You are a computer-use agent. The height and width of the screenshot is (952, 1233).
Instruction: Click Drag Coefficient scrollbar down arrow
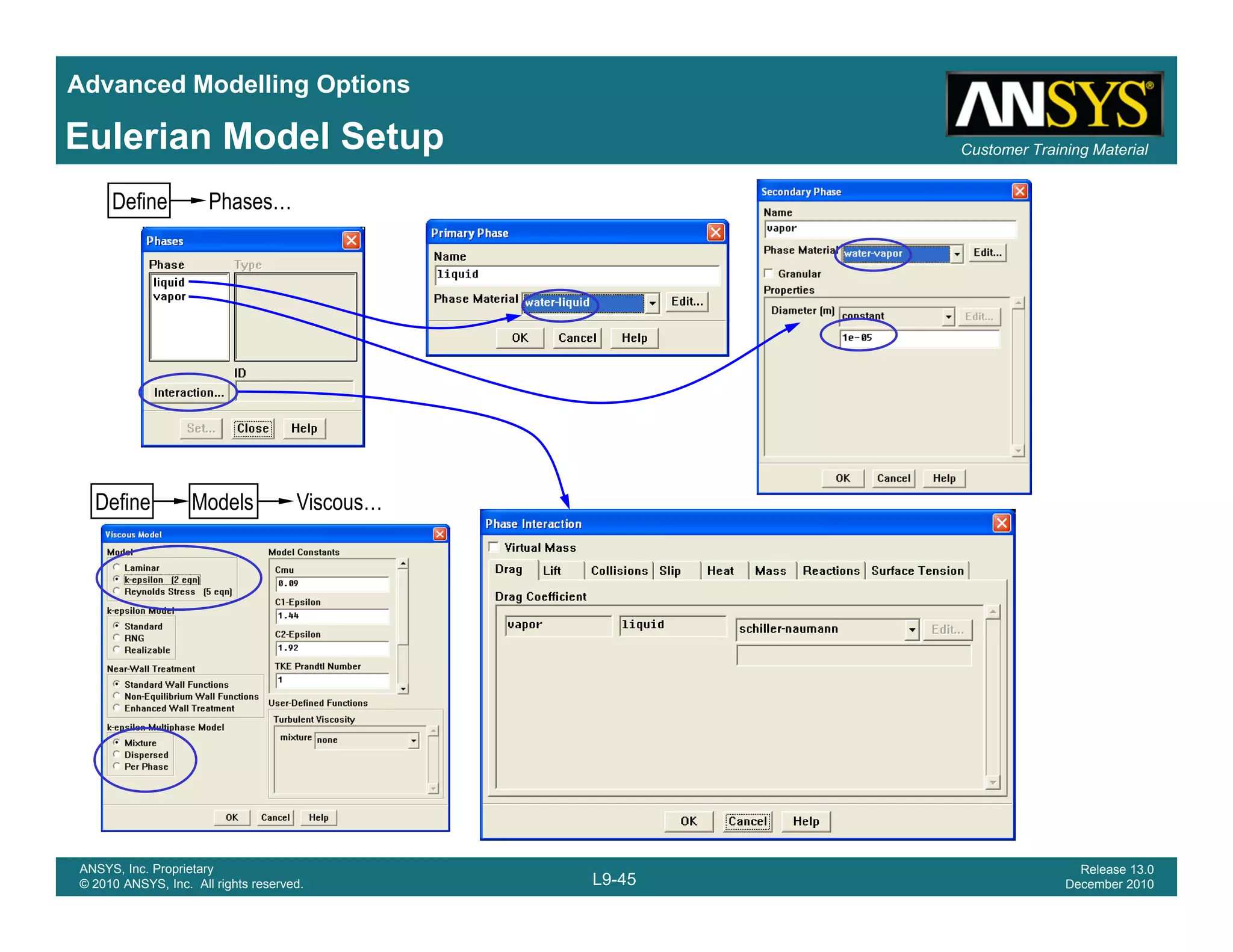click(993, 782)
